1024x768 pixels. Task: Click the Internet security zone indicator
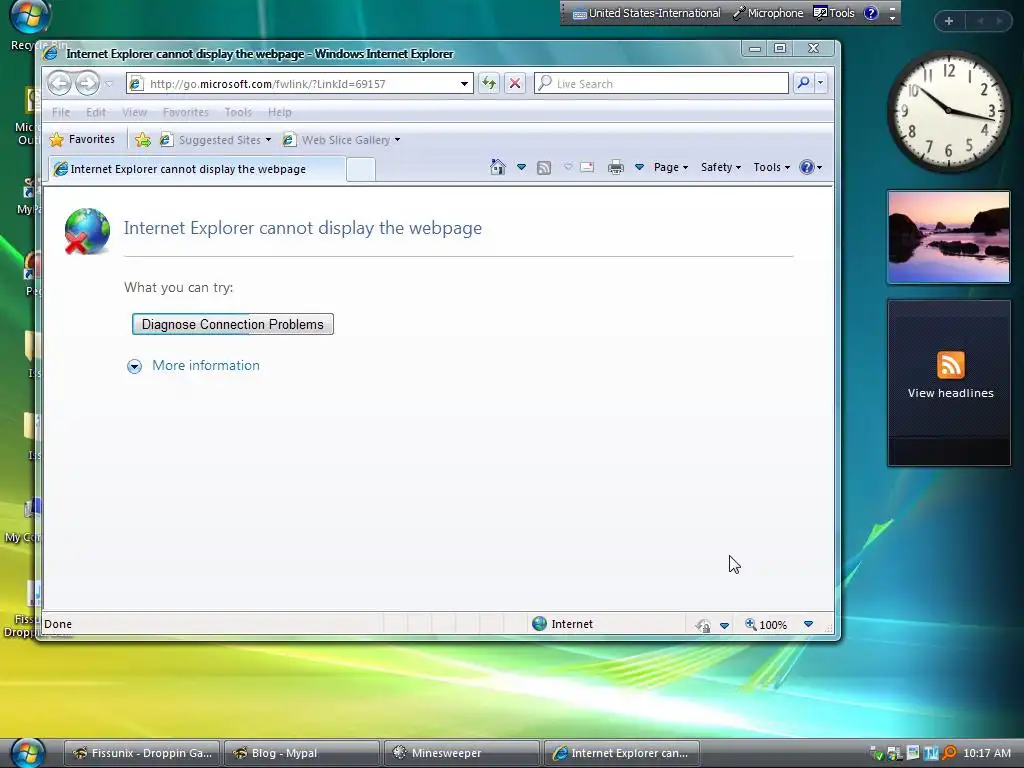pos(562,624)
